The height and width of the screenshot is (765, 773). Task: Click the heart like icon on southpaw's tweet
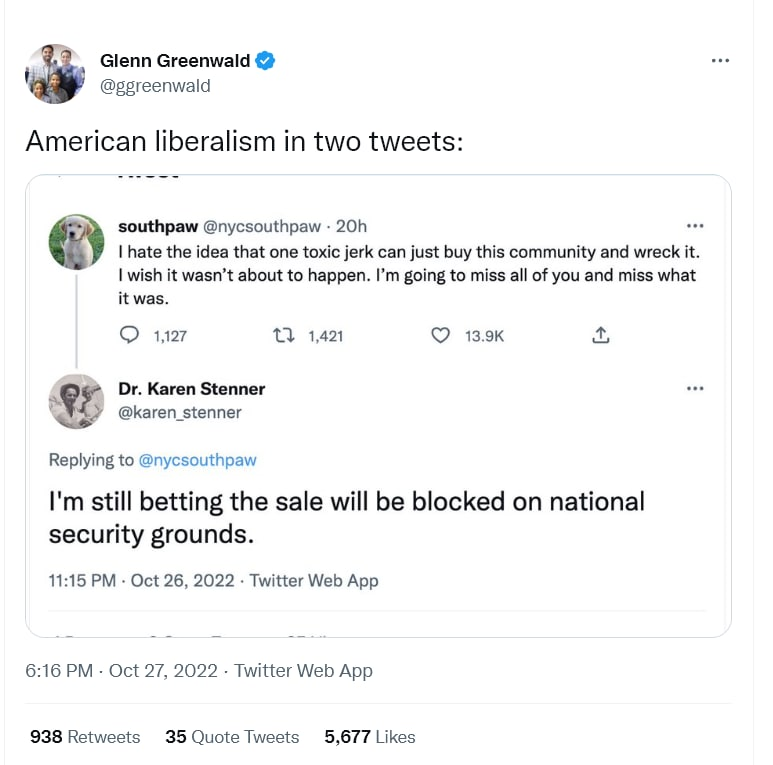pos(440,336)
